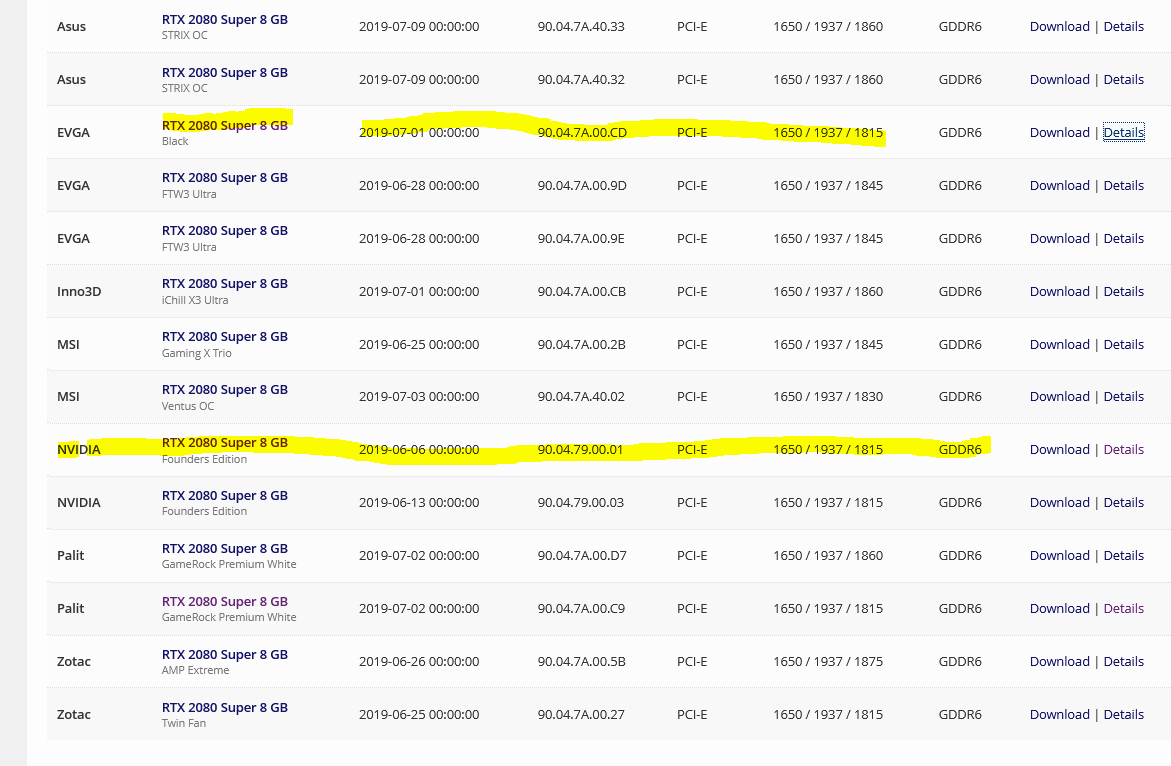Image resolution: width=1171 pixels, height=766 pixels.
Task: Open RTX 2080 Super link for Twin Fan
Action: click(225, 709)
